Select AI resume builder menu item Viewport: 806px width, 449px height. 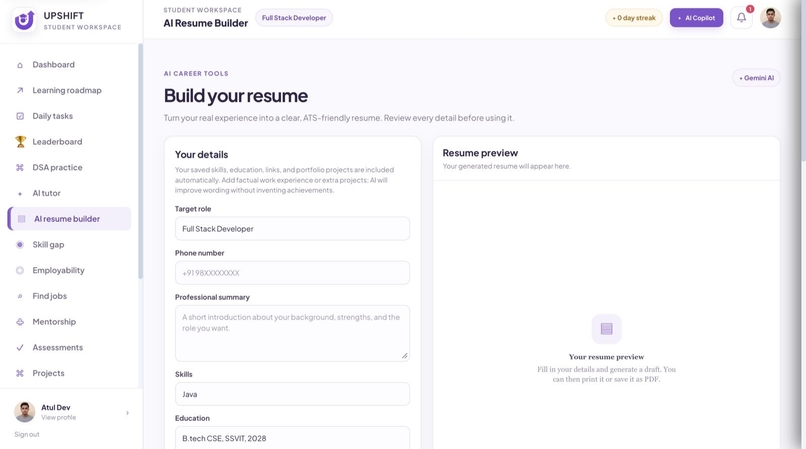(69, 219)
